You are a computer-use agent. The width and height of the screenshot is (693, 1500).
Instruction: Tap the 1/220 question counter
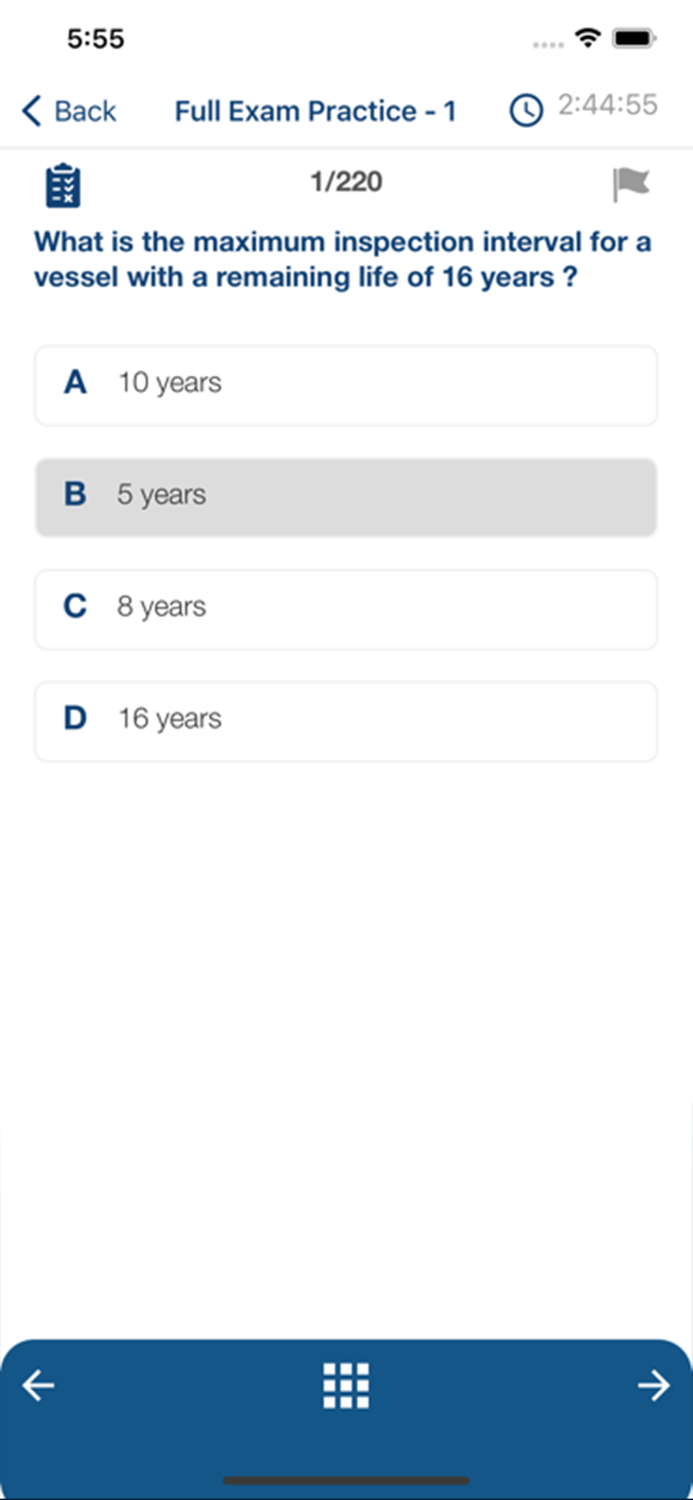(x=346, y=182)
